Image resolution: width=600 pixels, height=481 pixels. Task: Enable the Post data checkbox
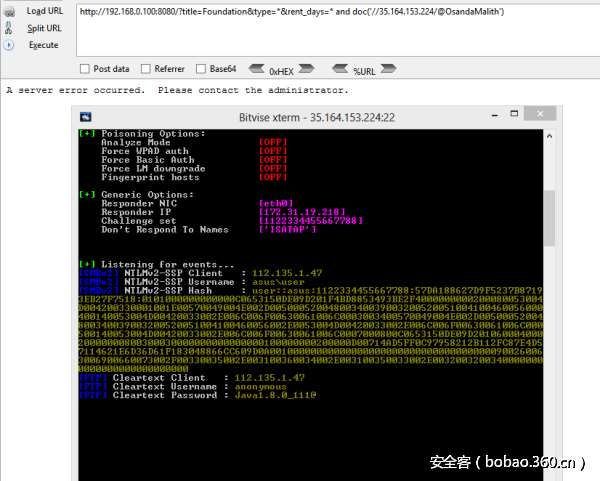(x=84, y=69)
